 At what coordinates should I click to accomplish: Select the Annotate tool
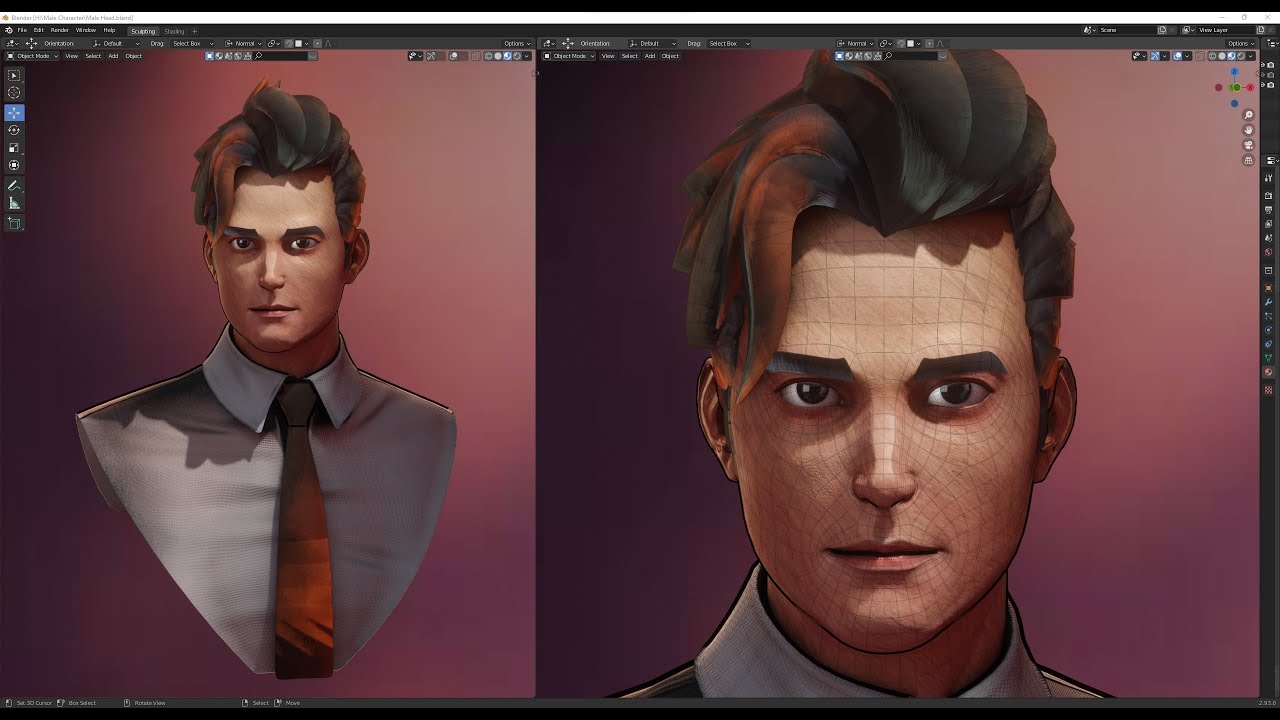point(14,186)
